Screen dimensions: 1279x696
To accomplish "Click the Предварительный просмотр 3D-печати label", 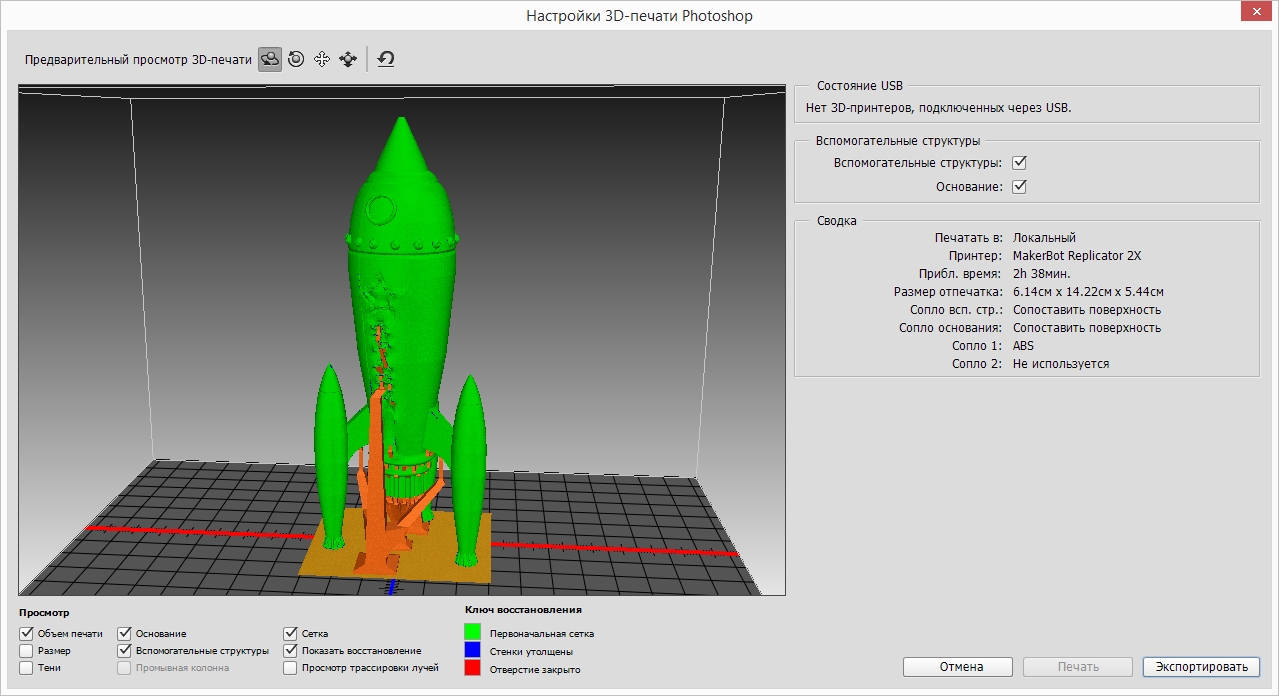I will coord(138,60).
